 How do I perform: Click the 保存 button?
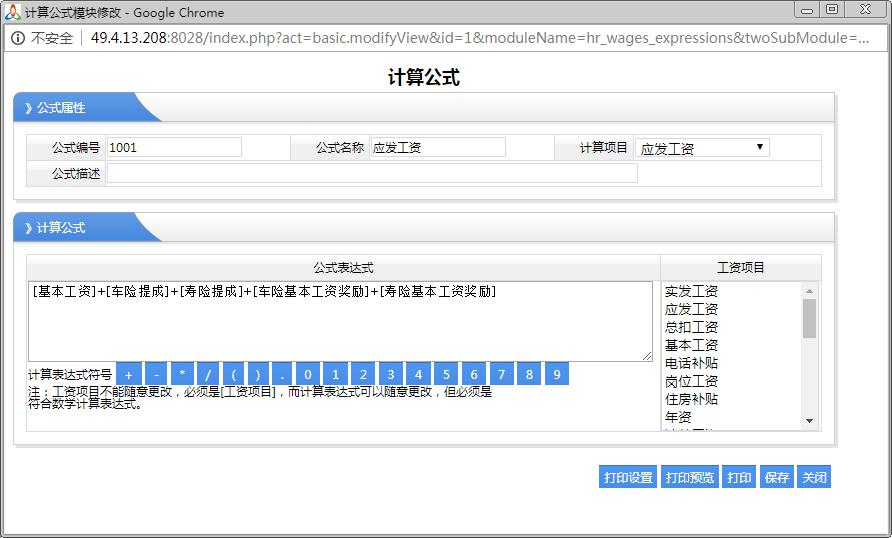pyautogui.click(x=777, y=477)
